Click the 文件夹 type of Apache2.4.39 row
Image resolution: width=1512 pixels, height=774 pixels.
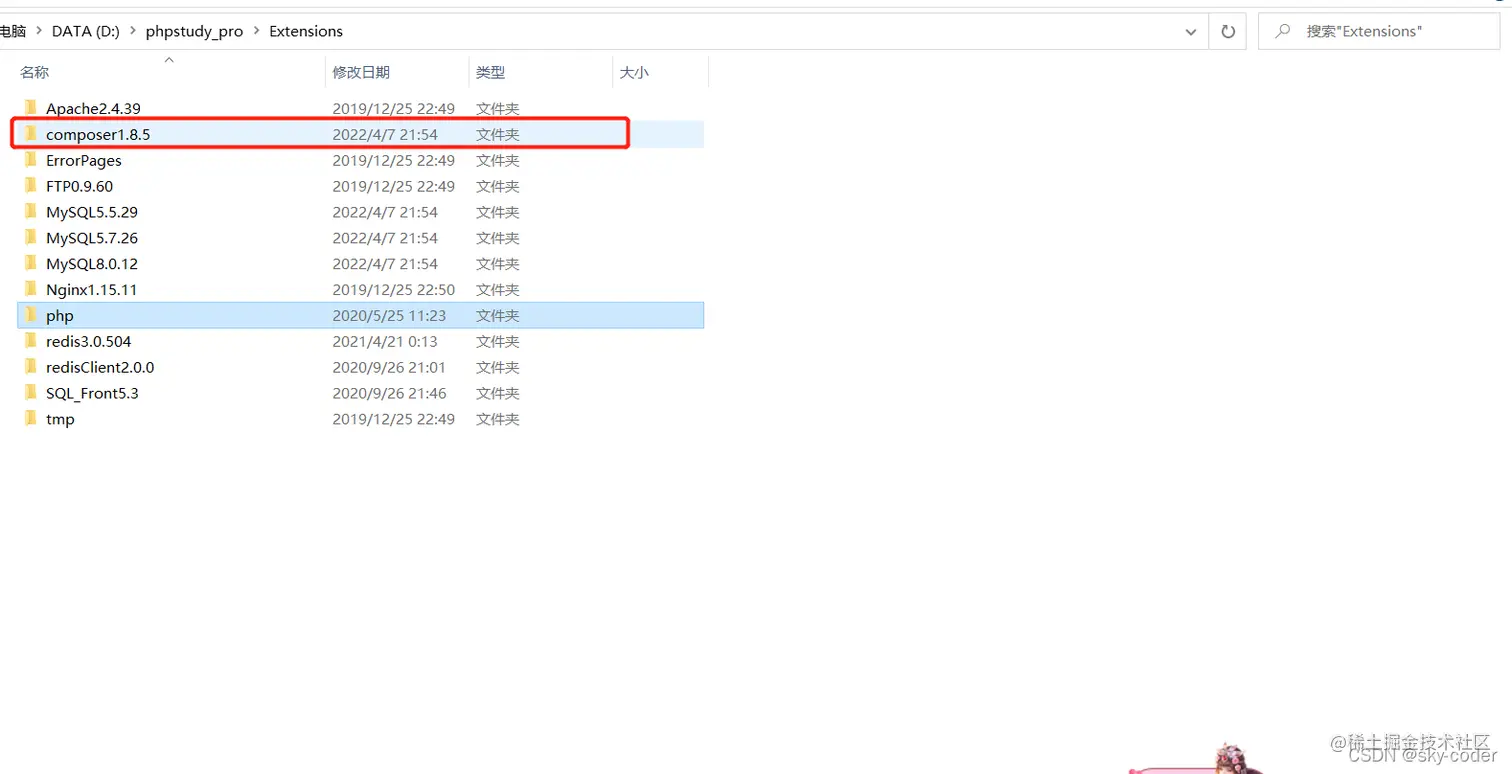coord(497,108)
